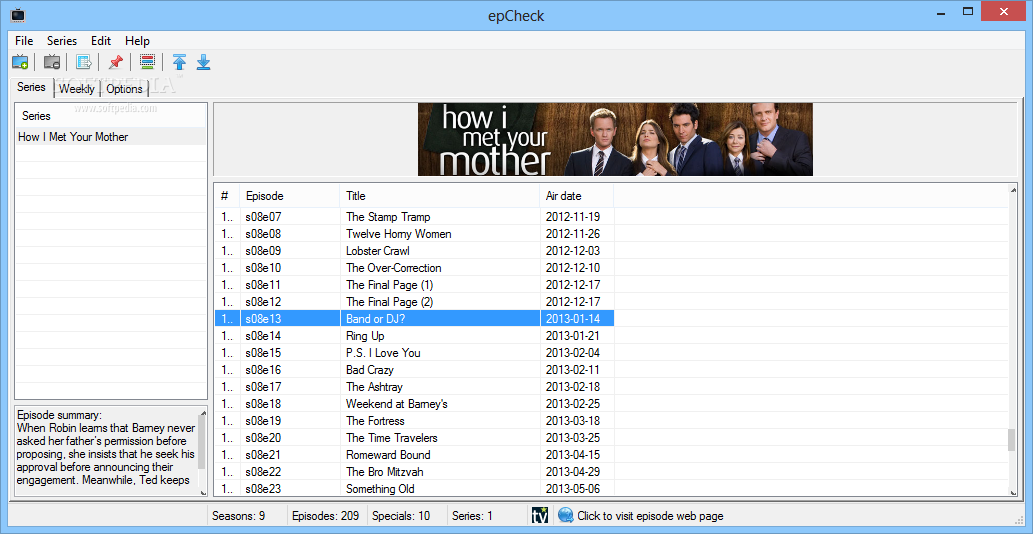Image resolution: width=1033 pixels, height=534 pixels.
Task: Click the How I Met Your Mother banner
Action: 615,139
